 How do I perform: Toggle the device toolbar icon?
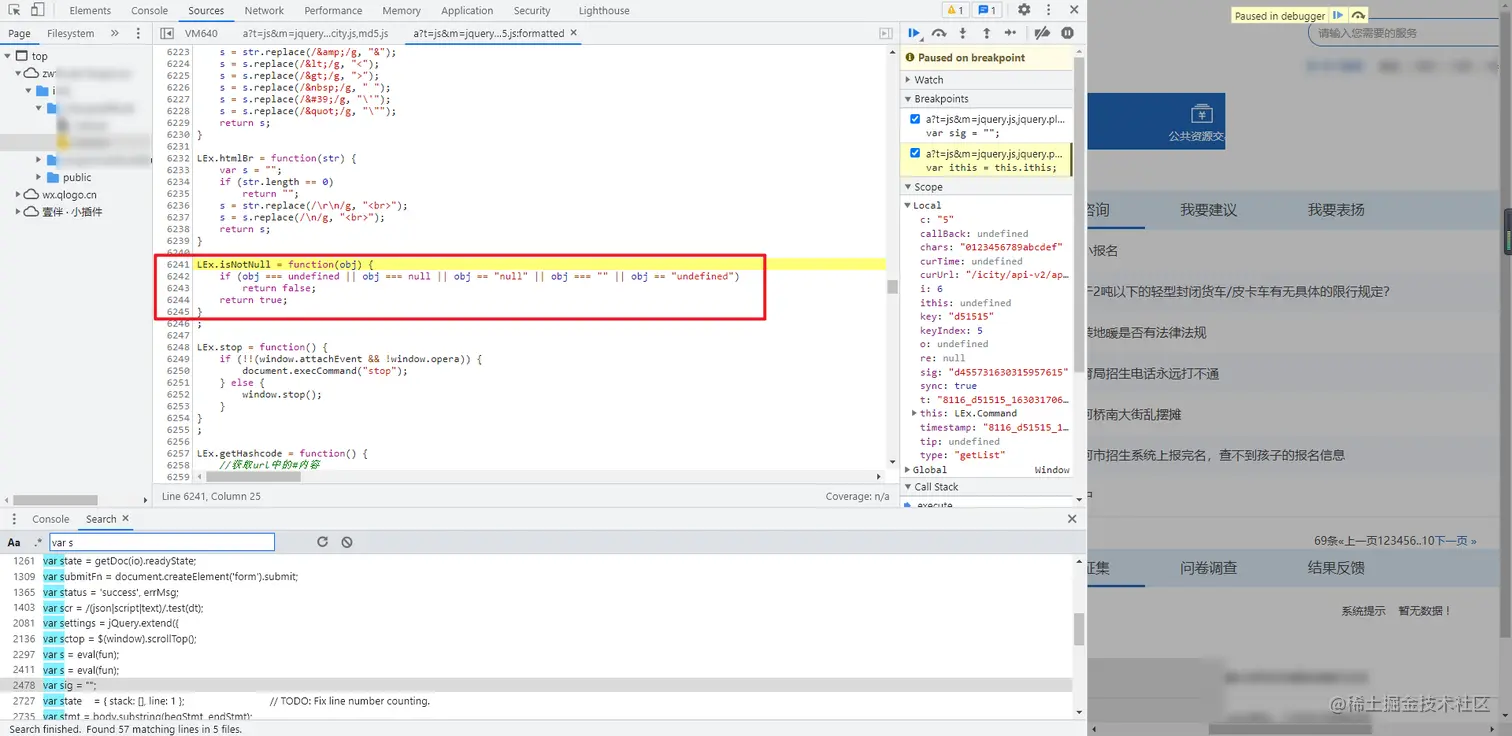37,10
